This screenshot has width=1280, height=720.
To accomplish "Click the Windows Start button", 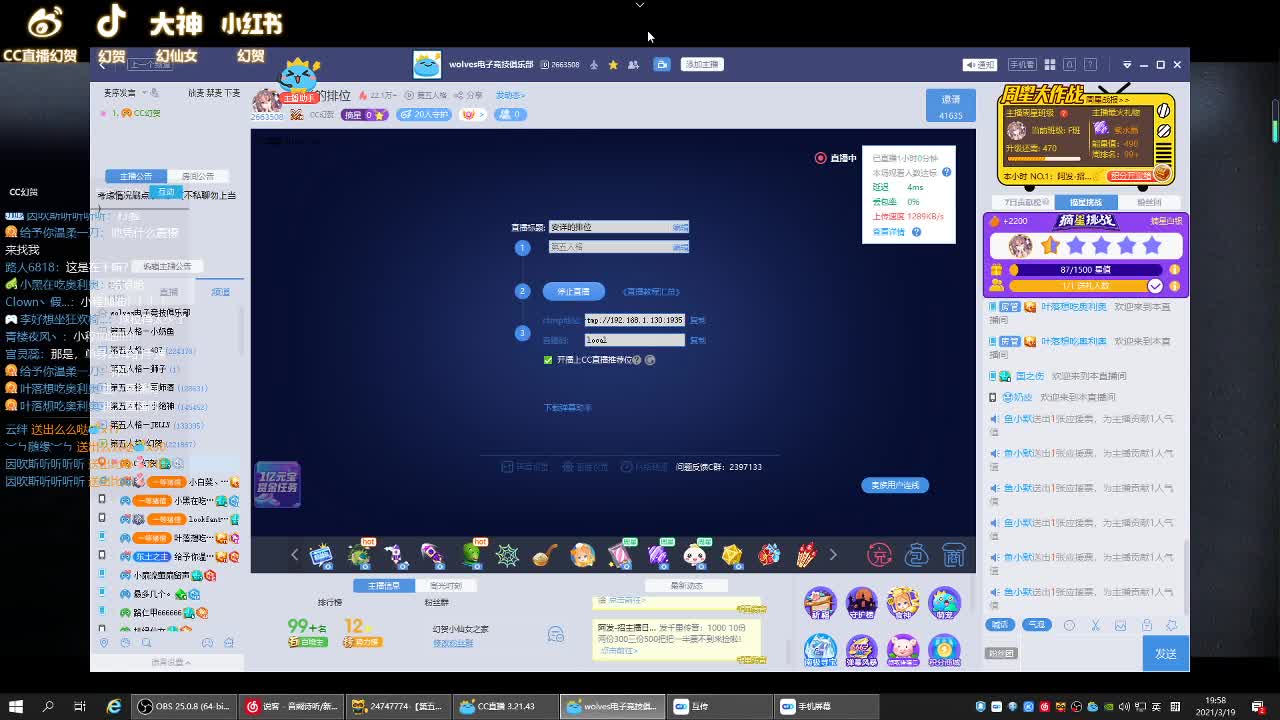I will coord(16,706).
